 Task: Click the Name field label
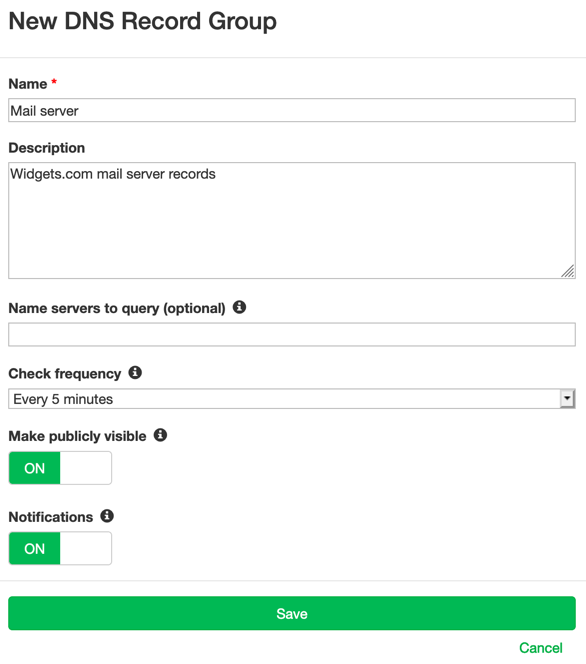[x=28, y=84]
